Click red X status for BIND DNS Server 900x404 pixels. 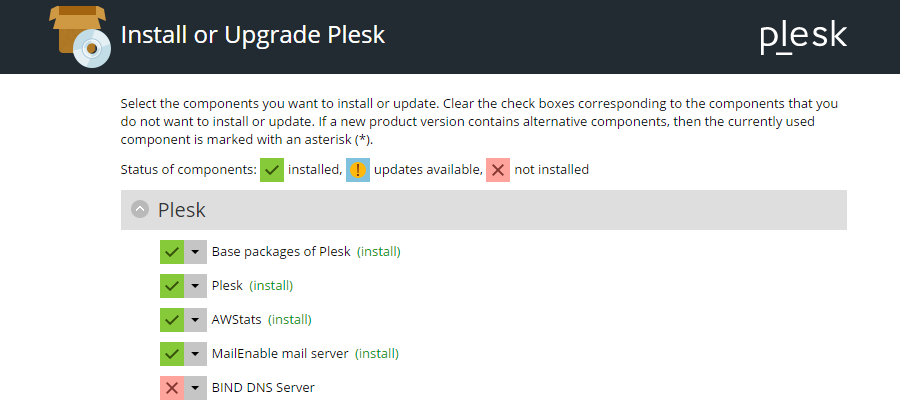pyautogui.click(x=172, y=388)
